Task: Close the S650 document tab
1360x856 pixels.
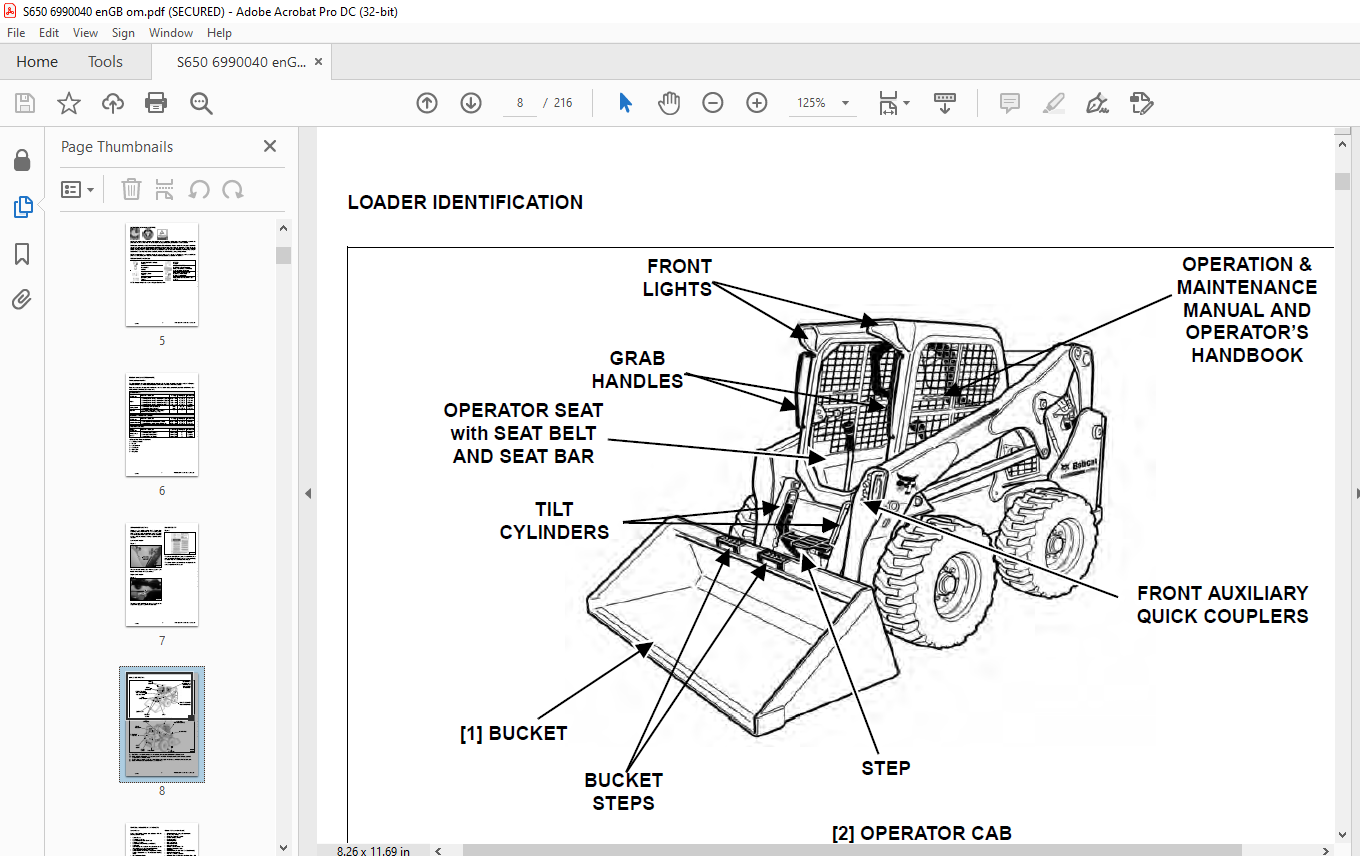Action: pos(318,62)
